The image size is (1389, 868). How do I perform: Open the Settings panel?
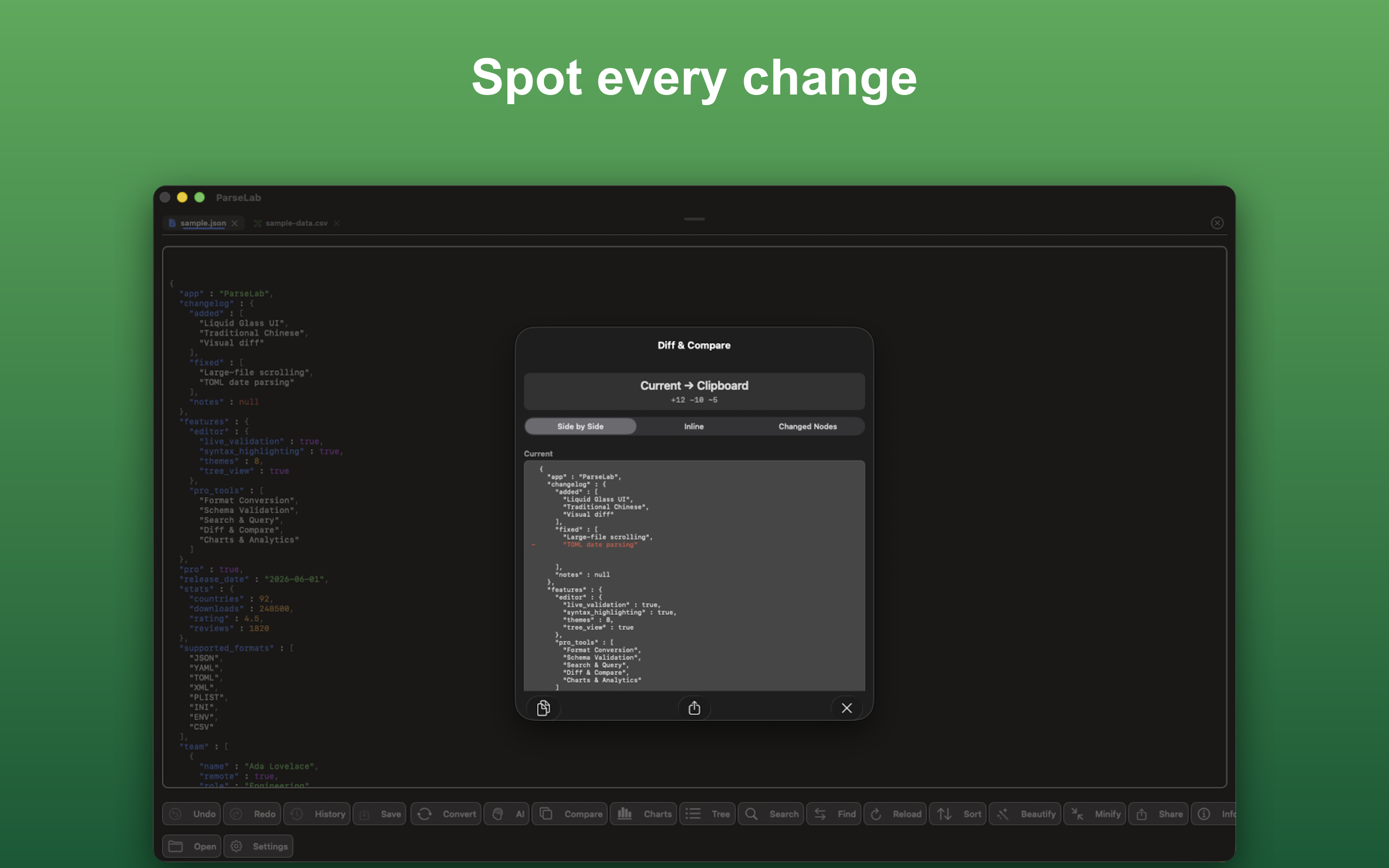tap(259, 846)
